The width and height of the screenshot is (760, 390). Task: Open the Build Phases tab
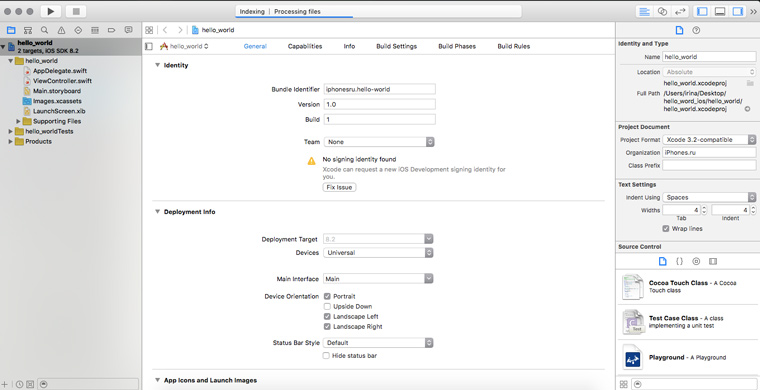point(457,47)
